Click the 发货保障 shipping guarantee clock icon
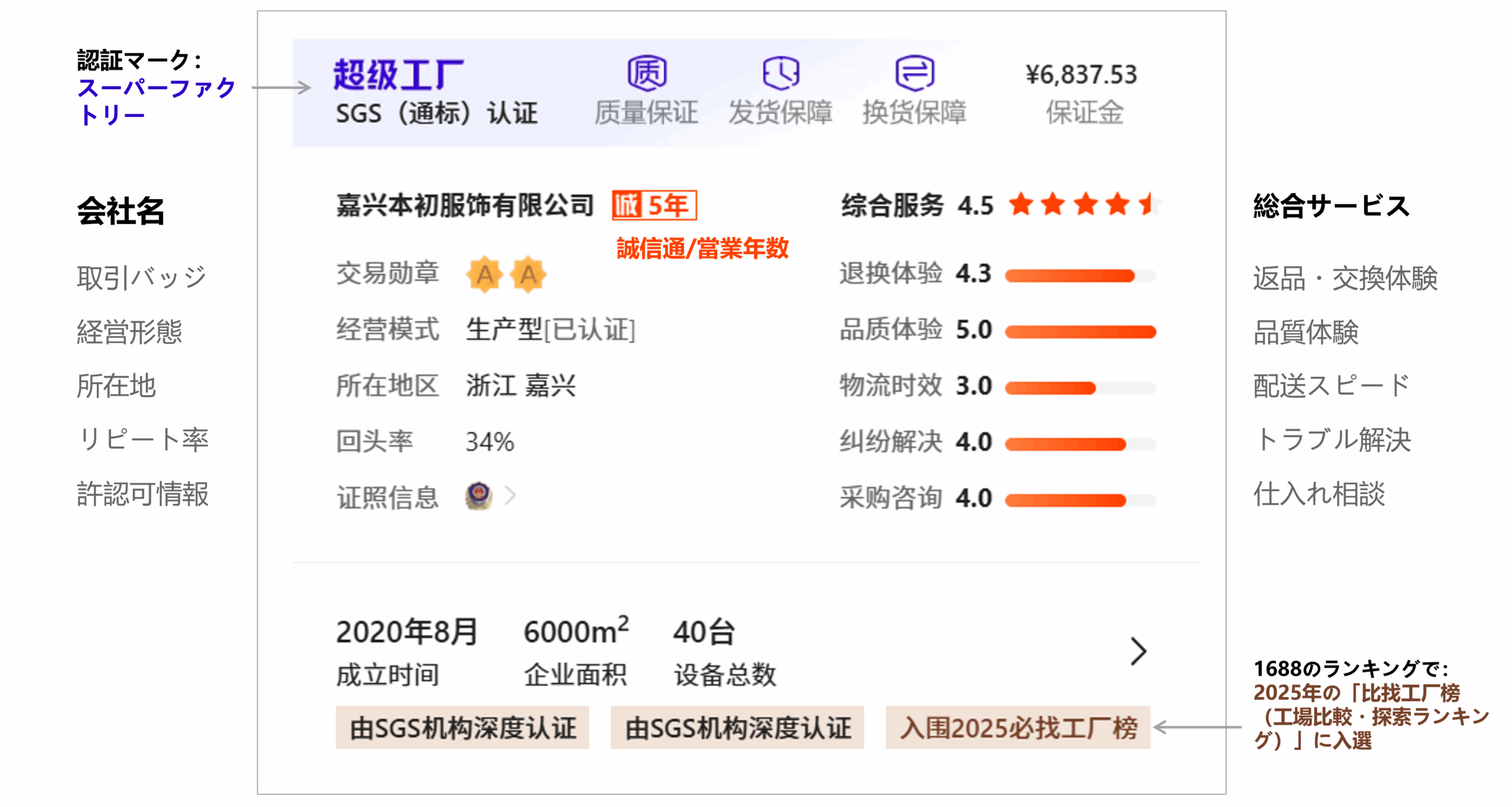Image resolution: width=1512 pixels, height=807 pixels. click(780, 74)
